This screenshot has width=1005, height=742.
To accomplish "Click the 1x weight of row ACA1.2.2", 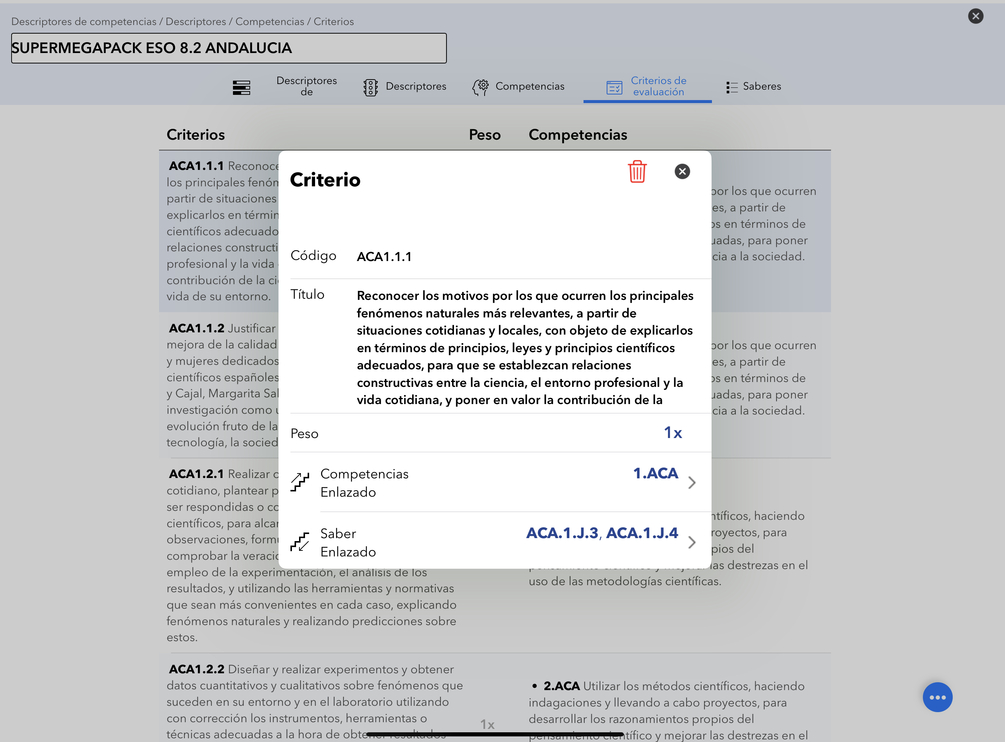I will 487,724.
